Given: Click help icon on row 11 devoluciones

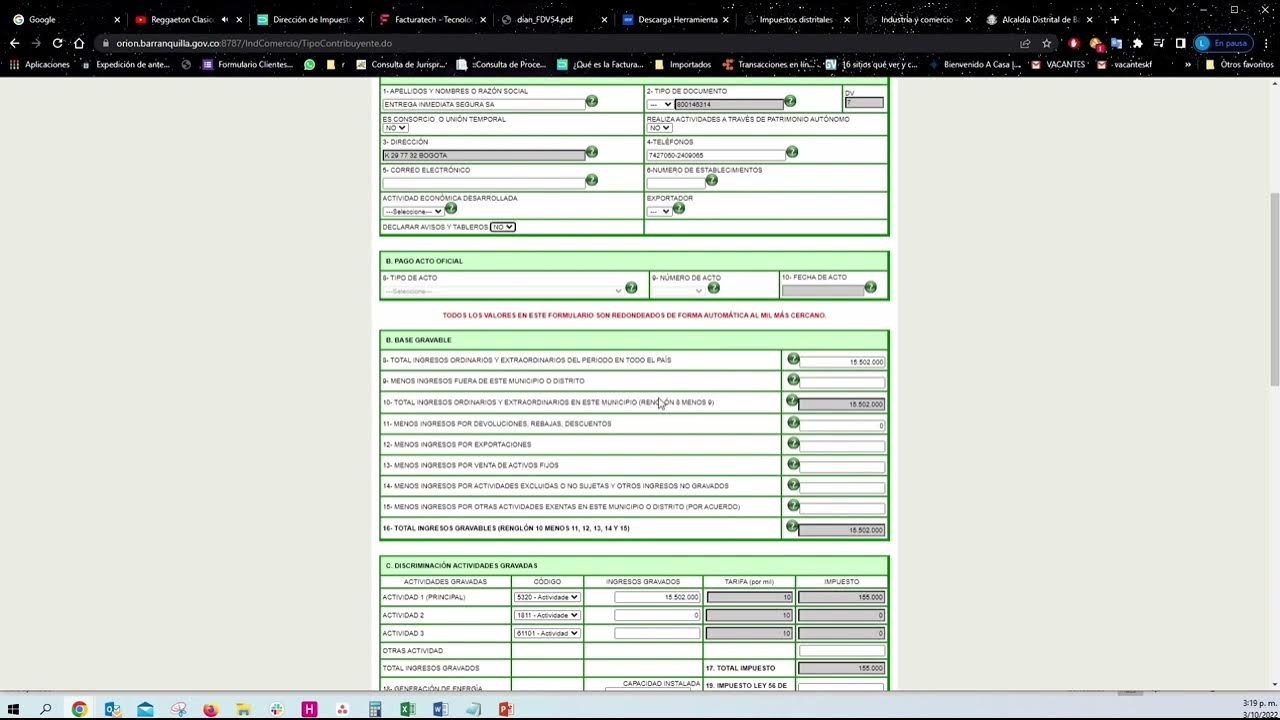Looking at the screenshot, I should pos(793,422).
